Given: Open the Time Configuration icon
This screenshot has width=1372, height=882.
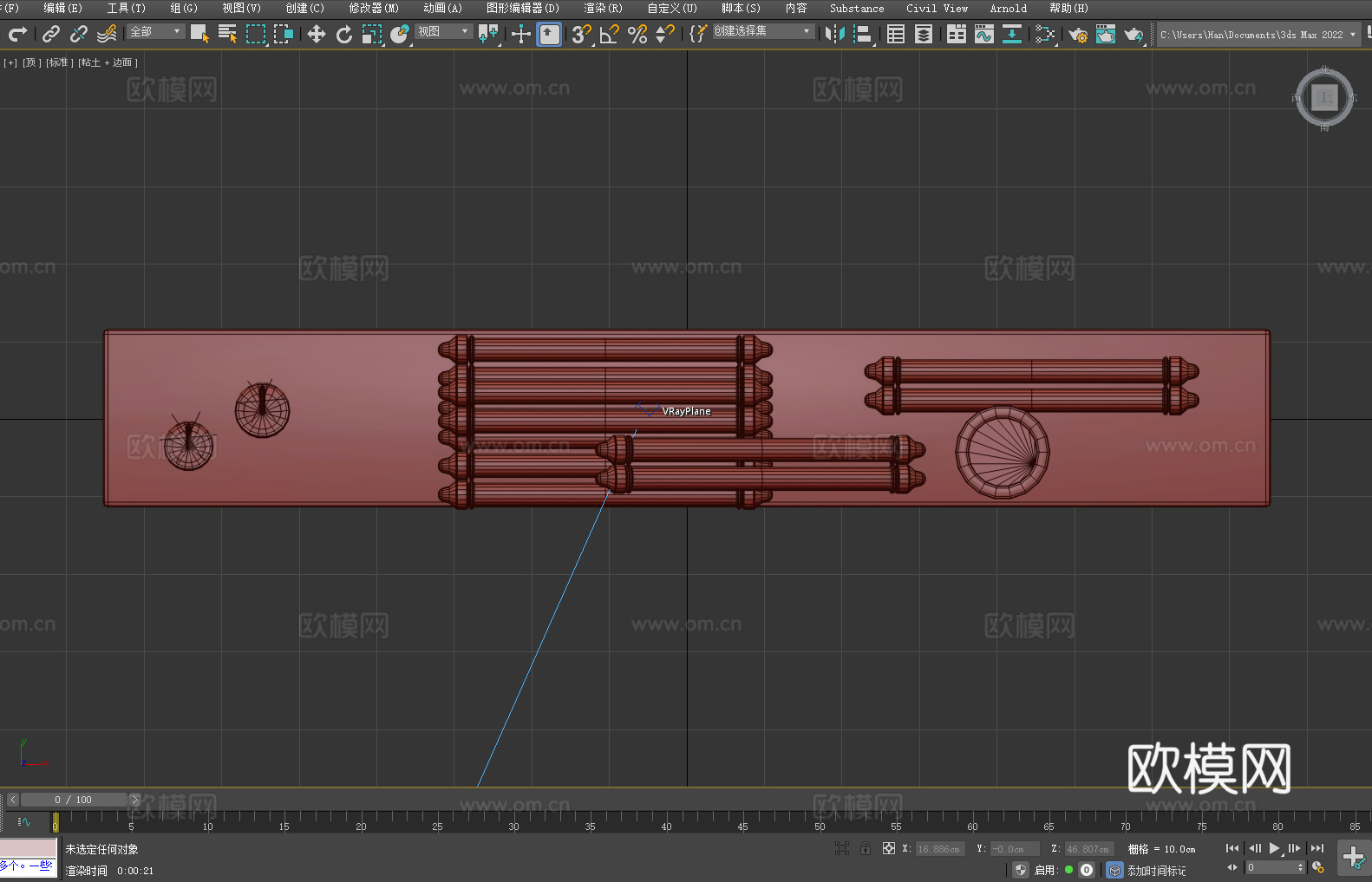Looking at the screenshot, I should [x=1318, y=867].
